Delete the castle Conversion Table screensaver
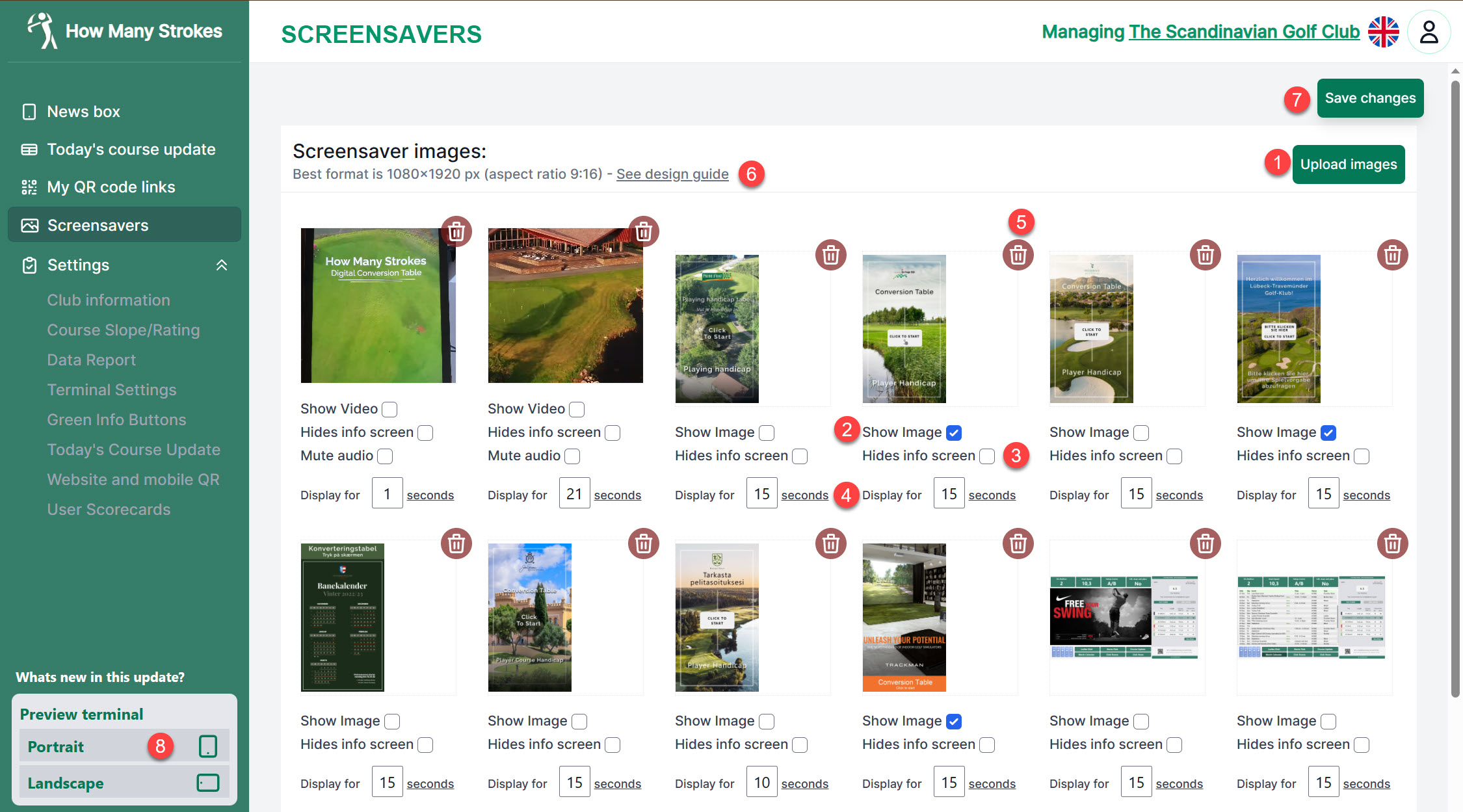Image resolution: width=1463 pixels, height=812 pixels. (x=644, y=544)
